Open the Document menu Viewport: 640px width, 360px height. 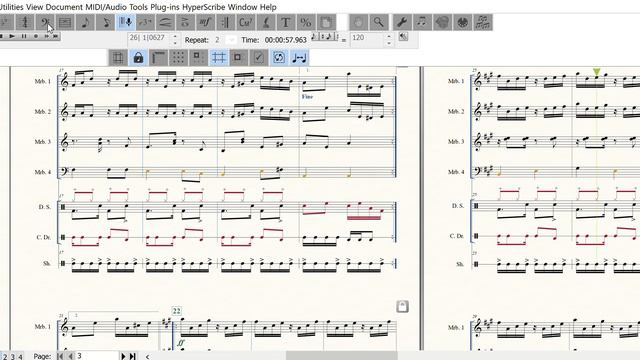pos(64,7)
